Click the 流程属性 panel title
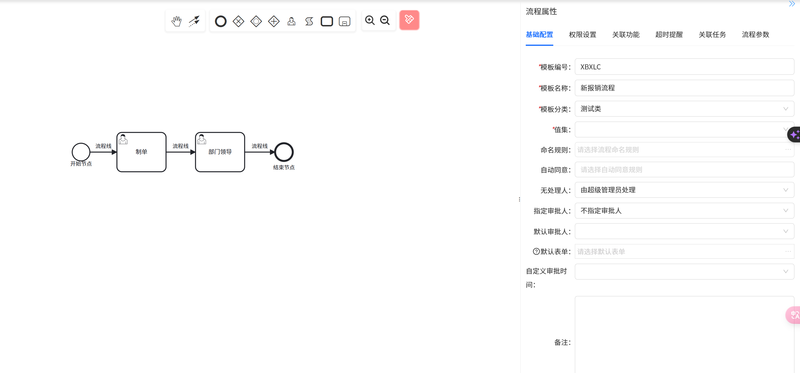 click(x=541, y=11)
